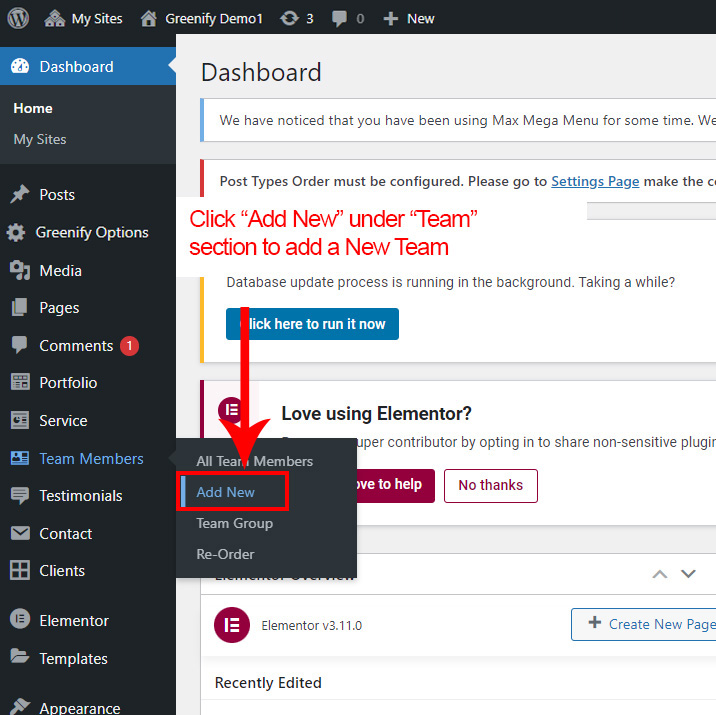Screen dimensions: 716x715
Task: Collapse Elementor Overview with up chevron
Action: 659,574
